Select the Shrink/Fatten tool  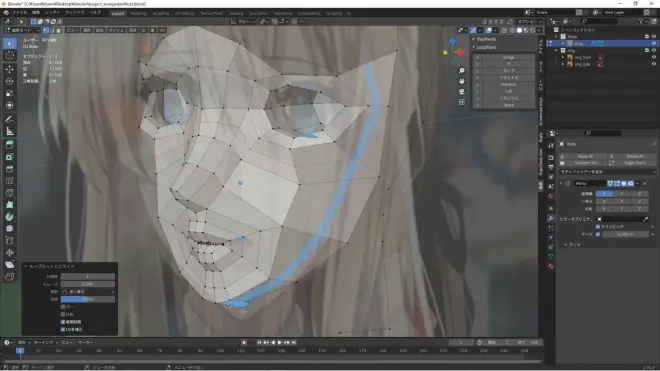pyautogui.click(x=10, y=253)
